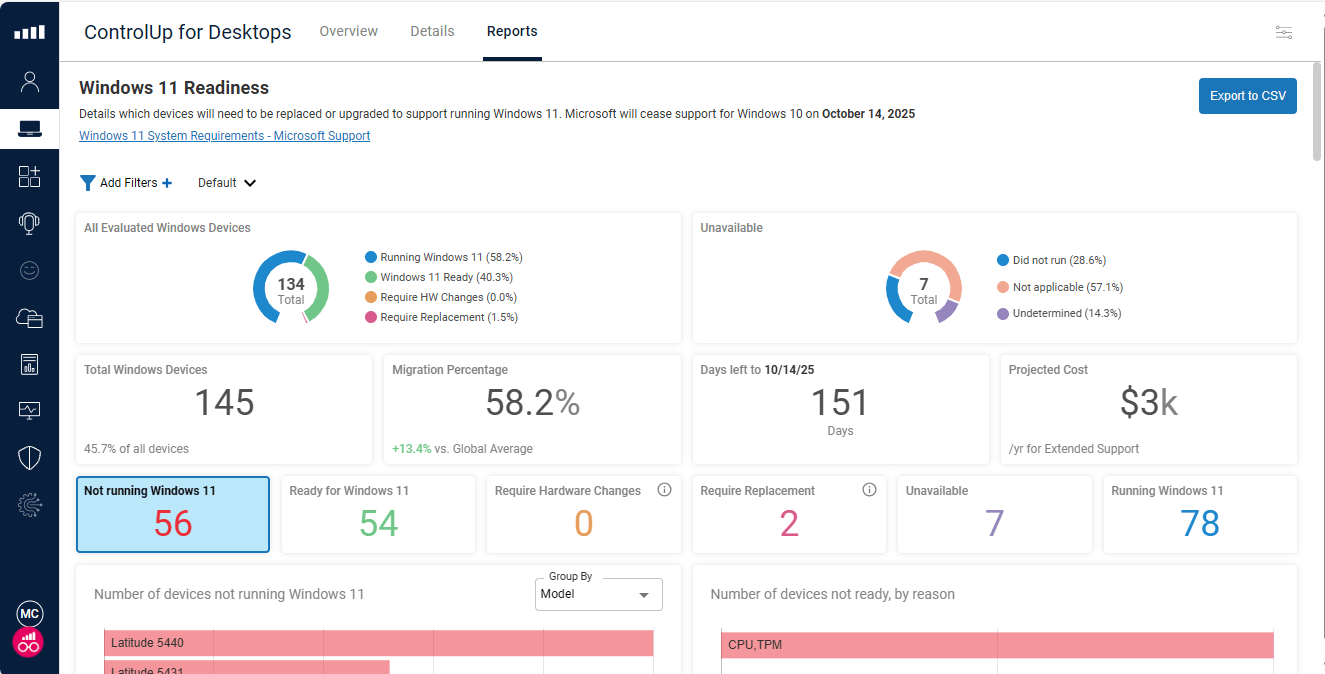
Task: Open the chart report icon in sidebar
Action: 29,364
